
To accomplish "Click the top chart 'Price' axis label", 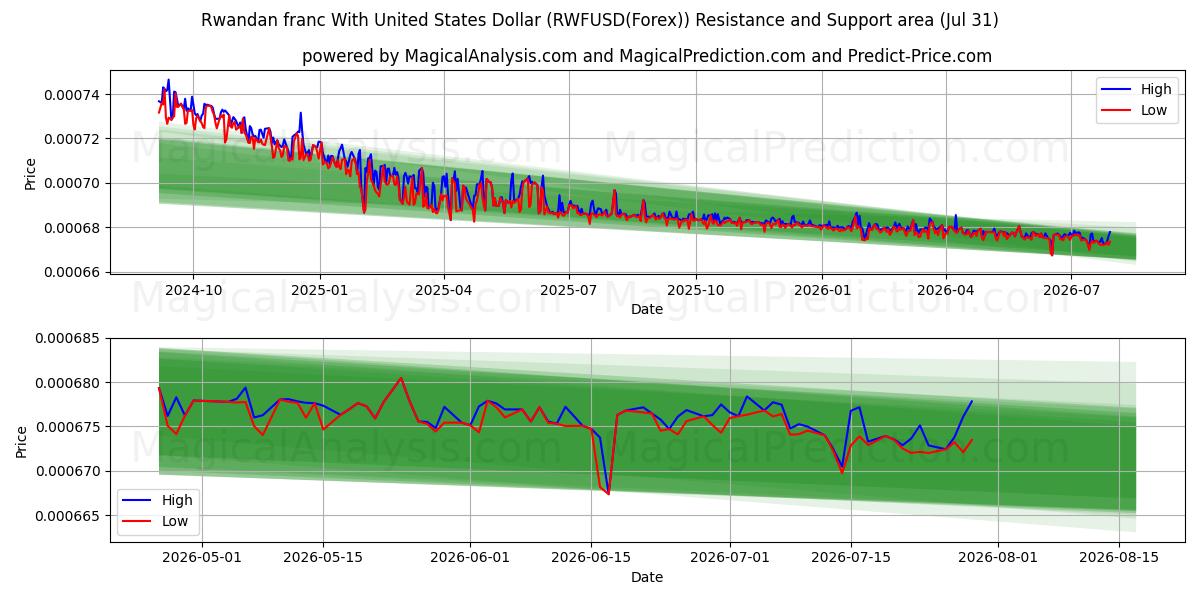I will click(x=30, y=174).
